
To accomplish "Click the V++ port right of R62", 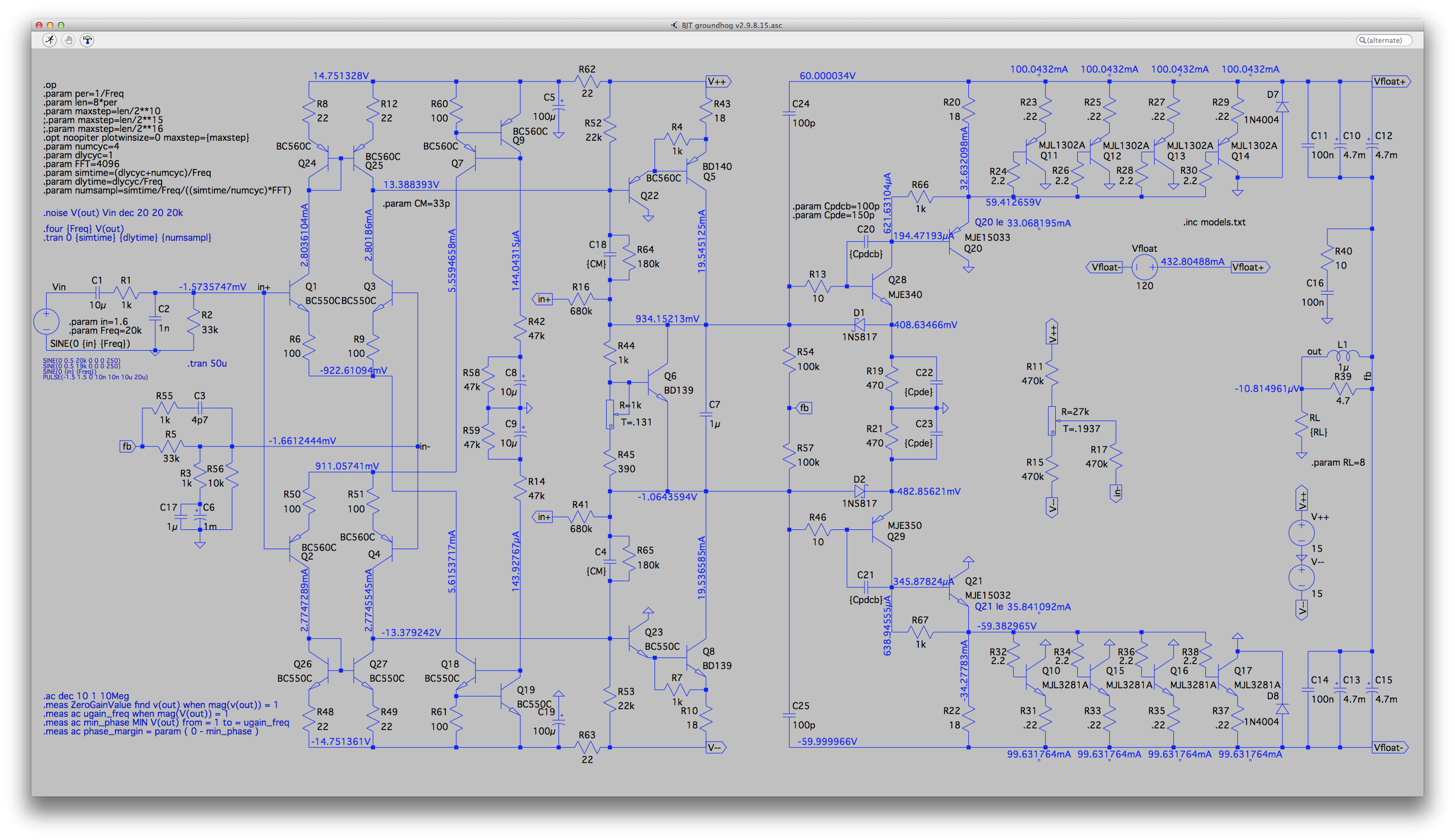I will (x=719, y=82).
